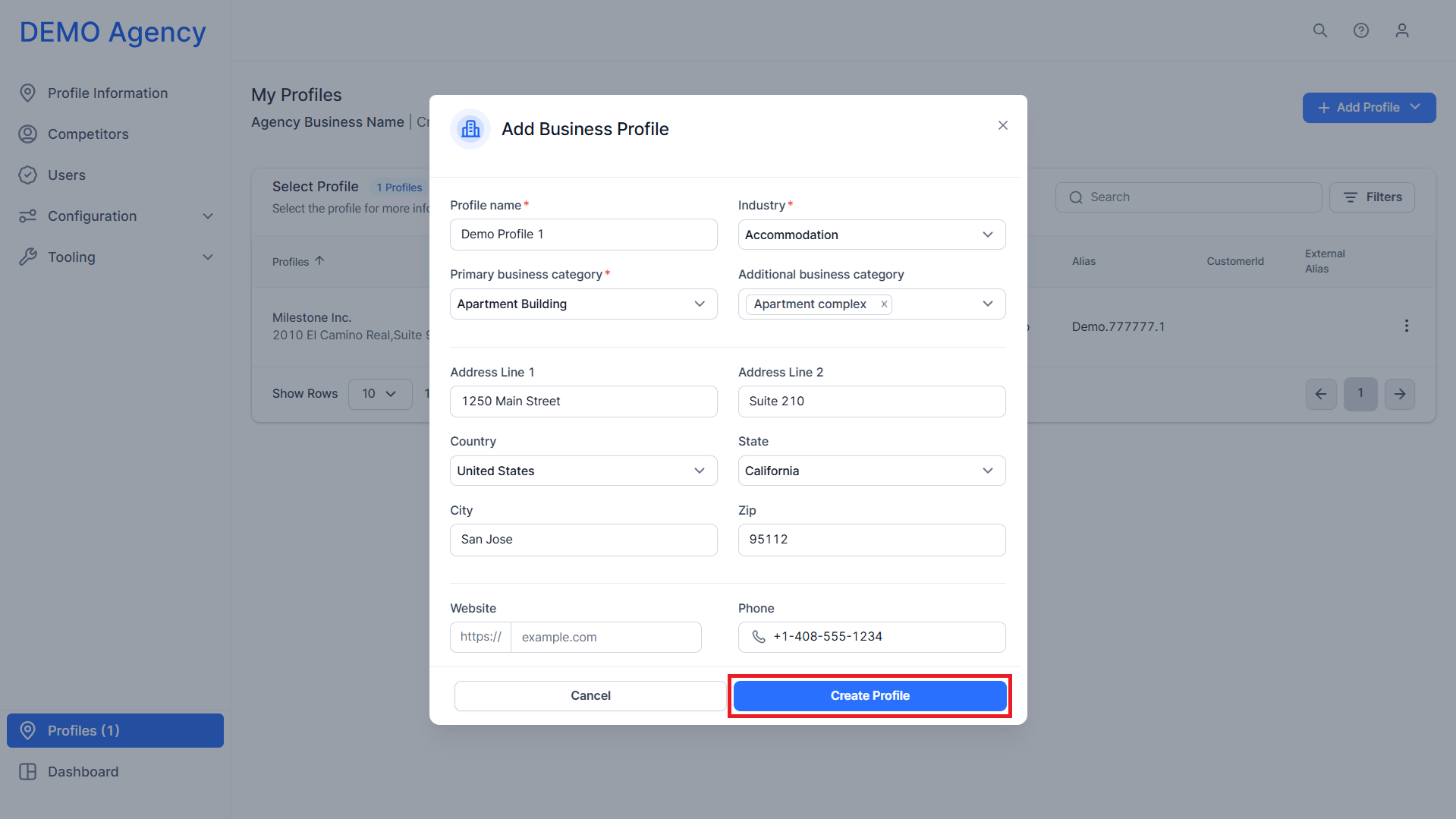Open the three-dot row actions menu
This screenshot has width=1456, height=819.
(x=1407, y=326)
